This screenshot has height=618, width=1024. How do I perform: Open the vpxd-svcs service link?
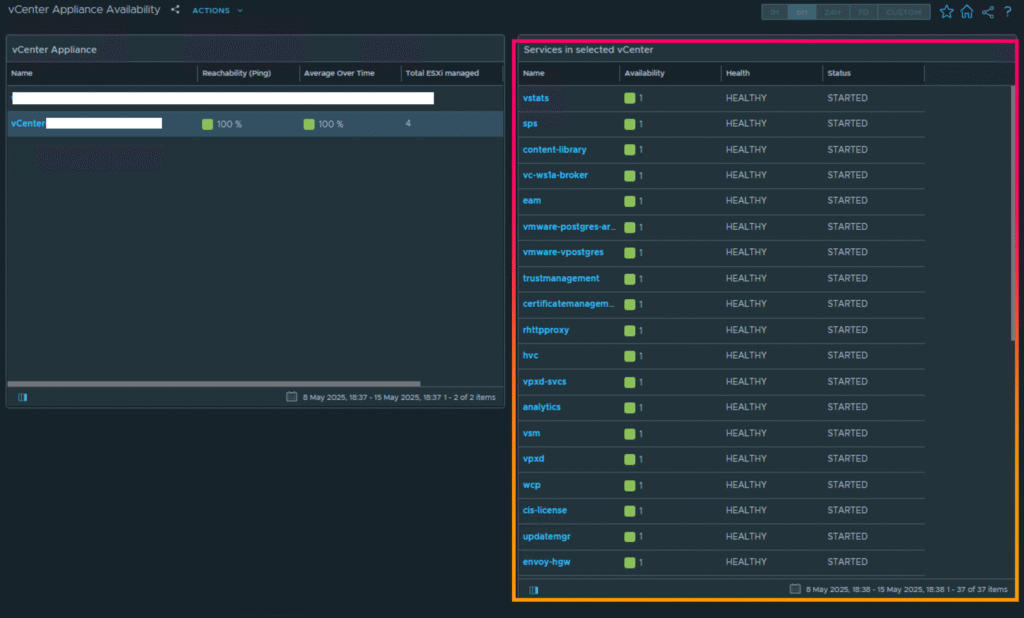[544, 382]
